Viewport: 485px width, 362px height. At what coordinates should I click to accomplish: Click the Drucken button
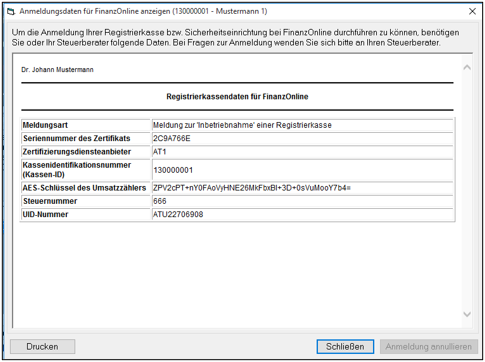pos(42,347)
